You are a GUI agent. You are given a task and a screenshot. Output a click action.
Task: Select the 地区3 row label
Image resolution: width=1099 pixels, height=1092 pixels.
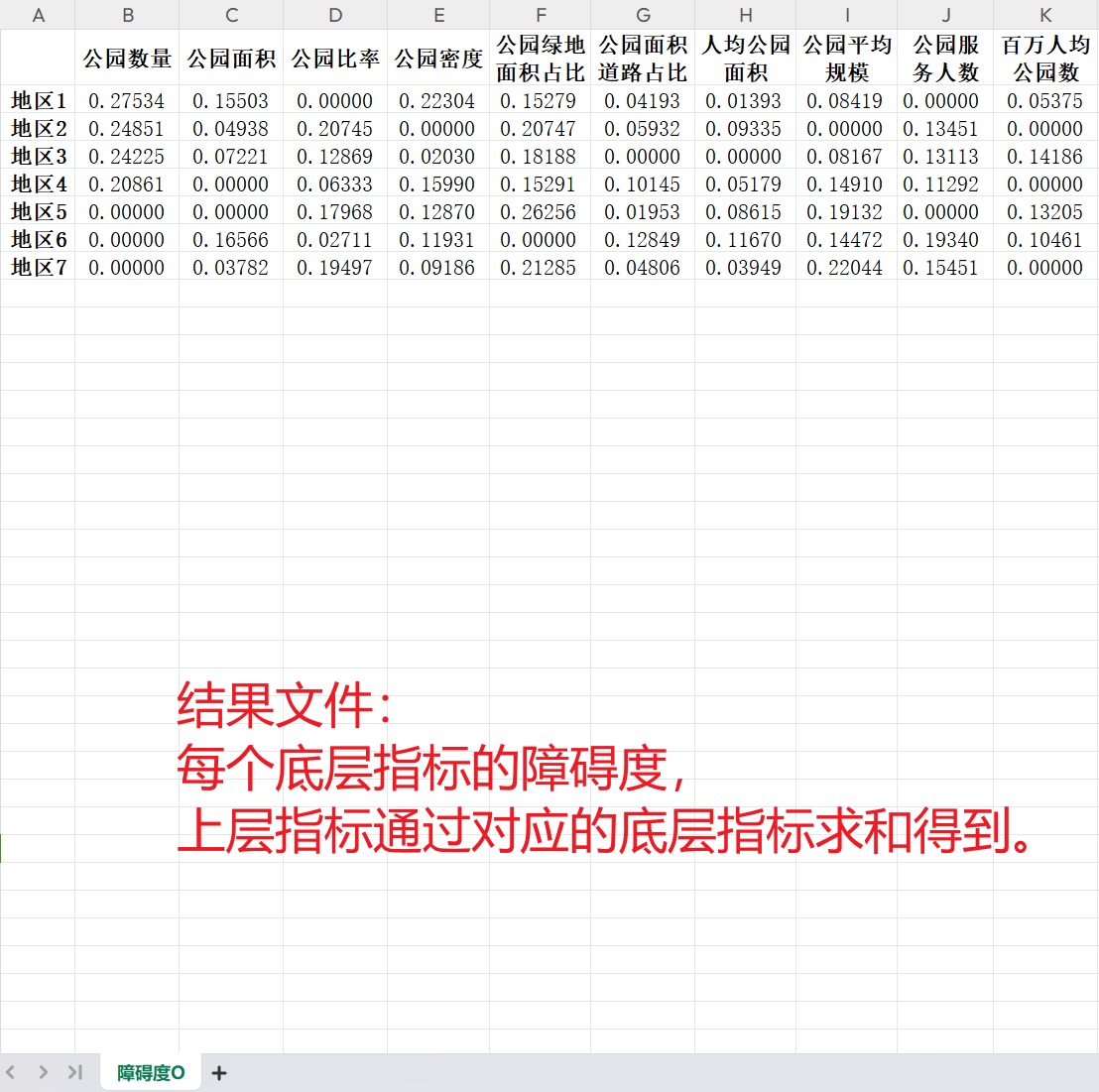click(x=38, y=157)
